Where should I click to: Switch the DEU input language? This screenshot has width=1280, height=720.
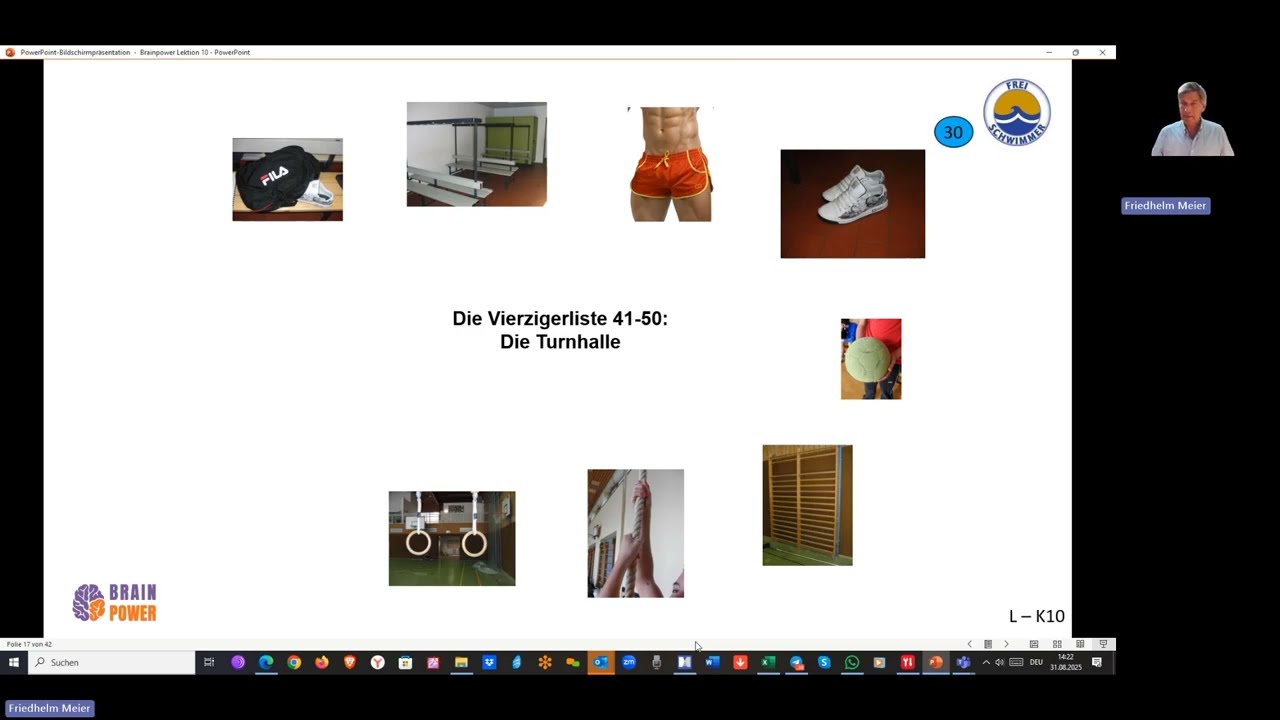1036,662
